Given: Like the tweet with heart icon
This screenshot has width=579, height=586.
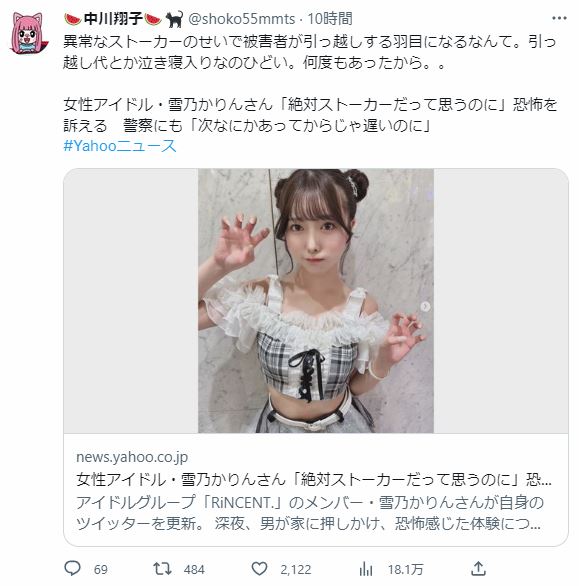Looking at the screenshot, I should [x=259, y=568].
